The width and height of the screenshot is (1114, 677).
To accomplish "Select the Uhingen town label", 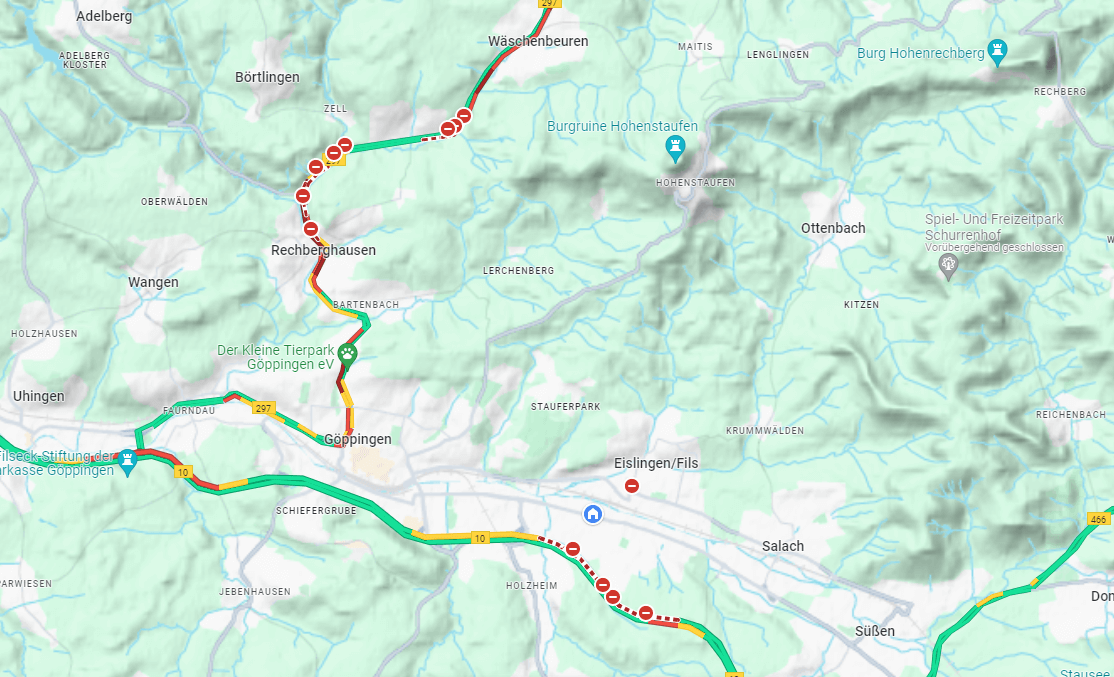I will coord(38,396).
